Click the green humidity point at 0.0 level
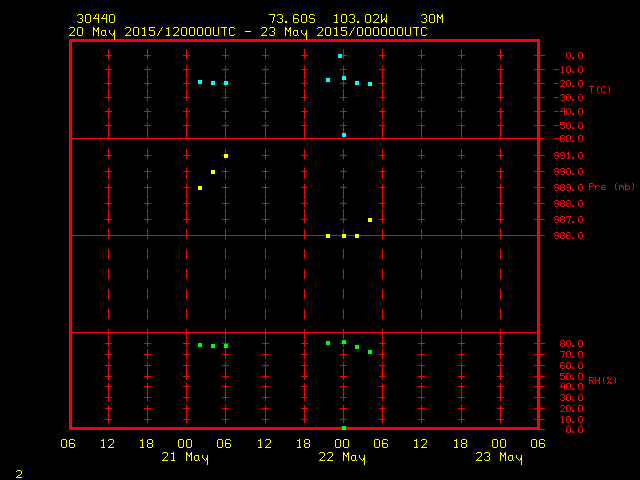Viewport: 640px width, 480px height. [x=343, y=428]
